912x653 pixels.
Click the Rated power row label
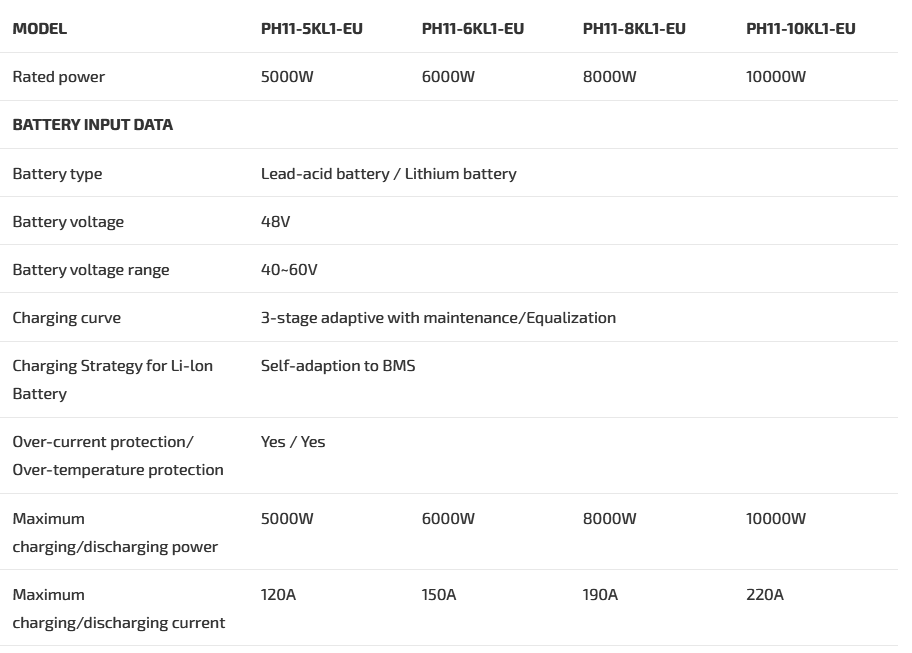point(58,77)
